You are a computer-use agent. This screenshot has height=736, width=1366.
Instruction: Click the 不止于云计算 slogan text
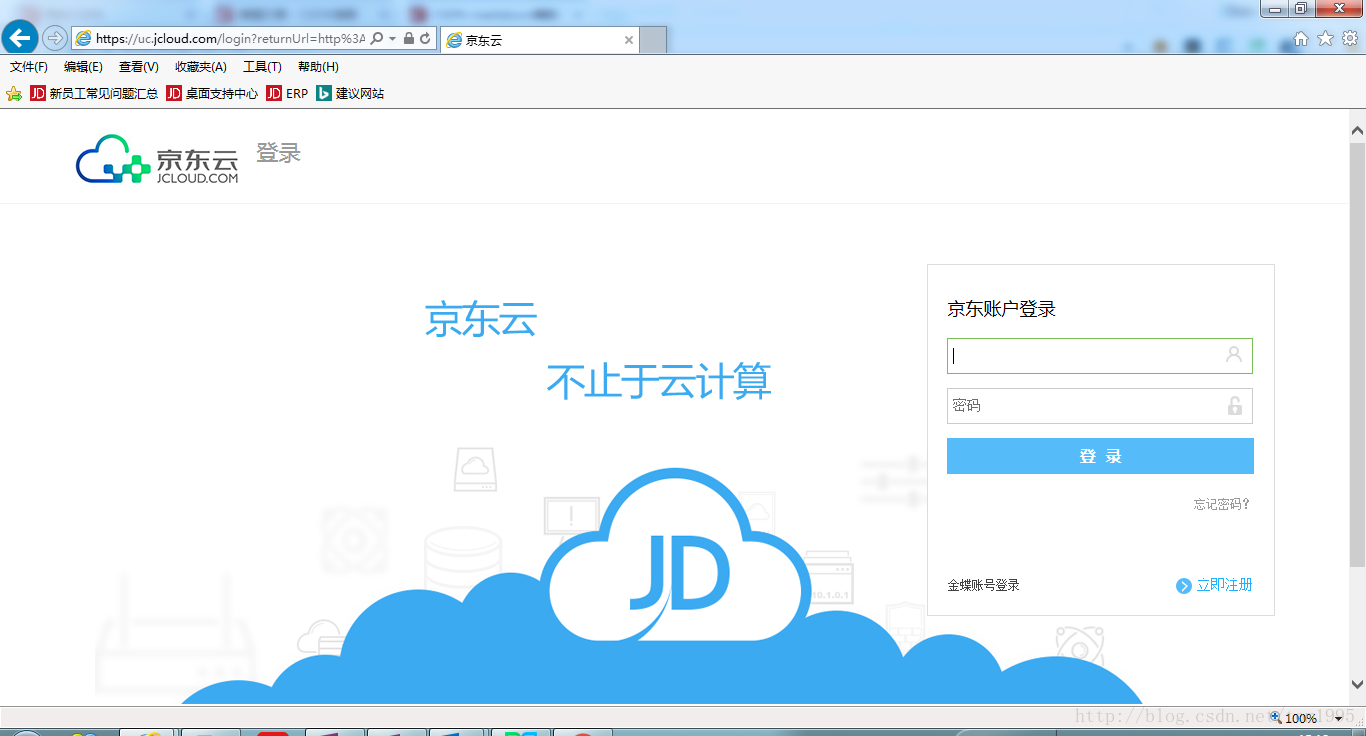[x=659, y=381]
